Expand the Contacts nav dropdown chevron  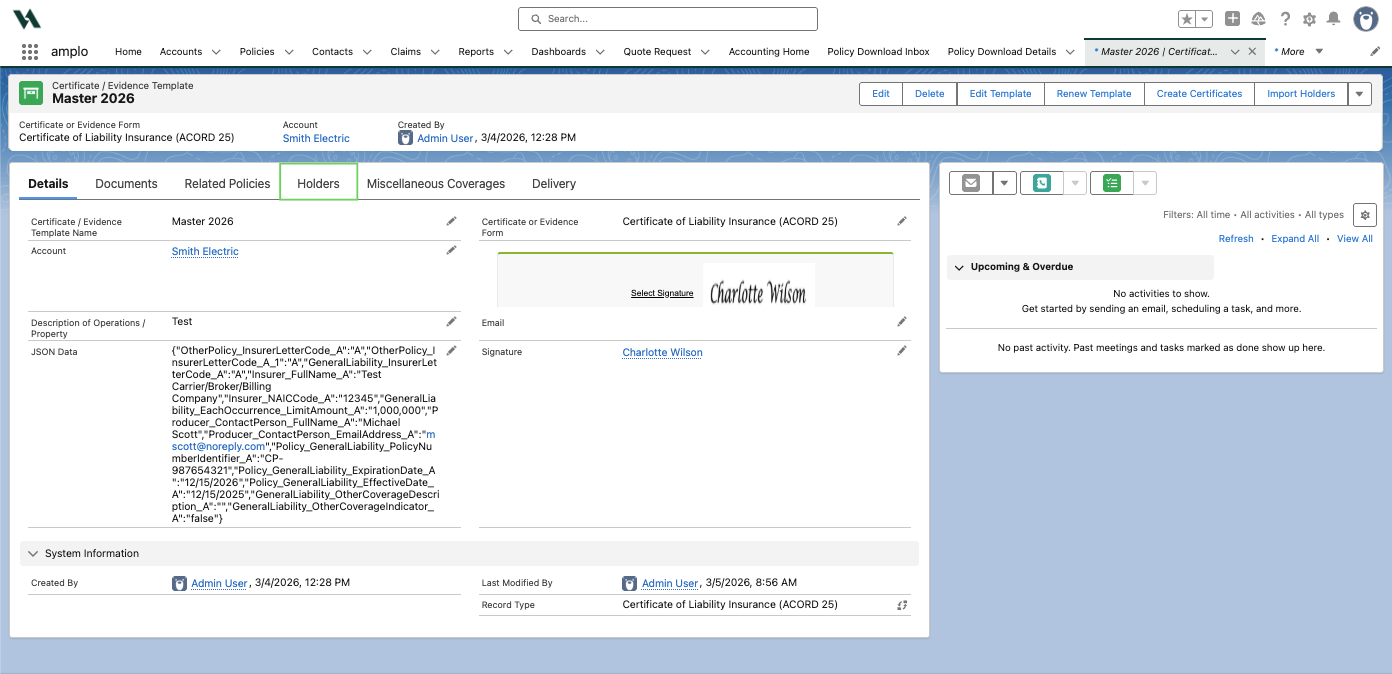[x=367, y=52]
